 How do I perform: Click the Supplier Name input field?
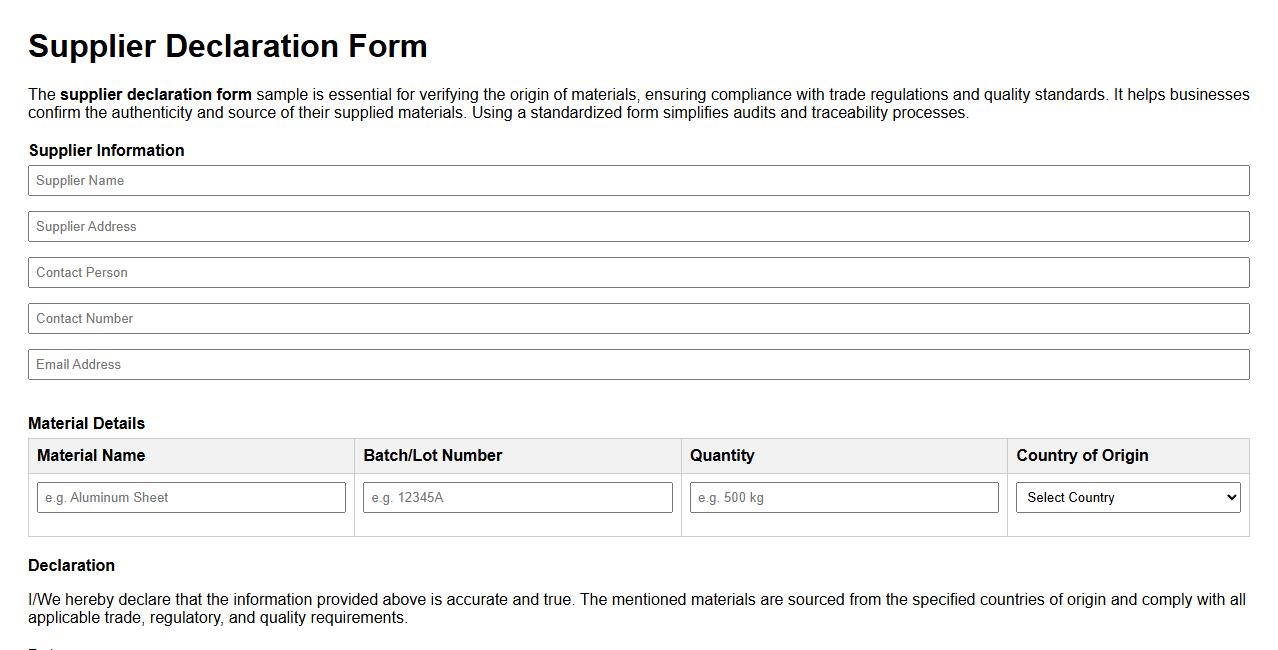(639, 180)
